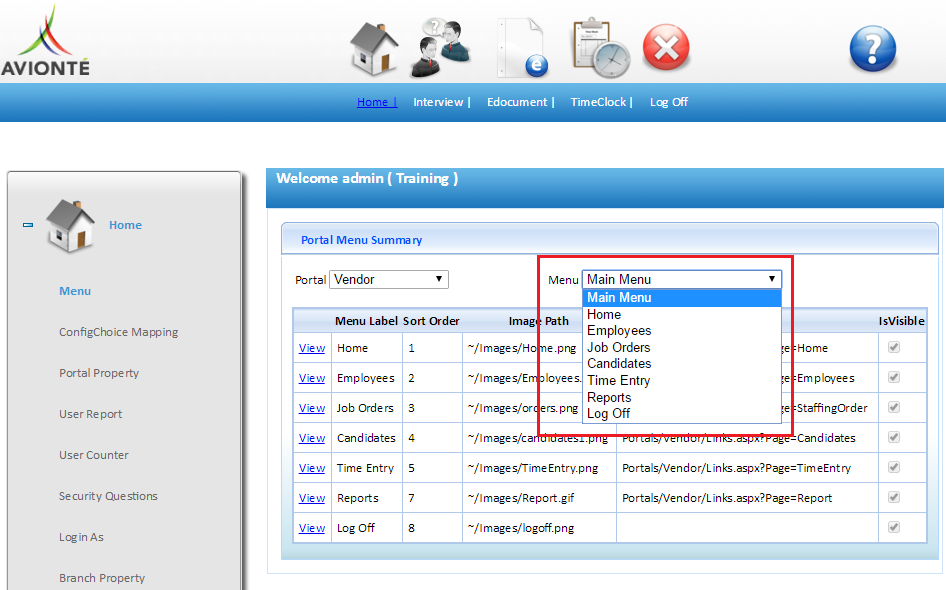Pick Time Entry from the Menu dropdown list
Screen dimensions: 946x590
click(x=682, y=381)
